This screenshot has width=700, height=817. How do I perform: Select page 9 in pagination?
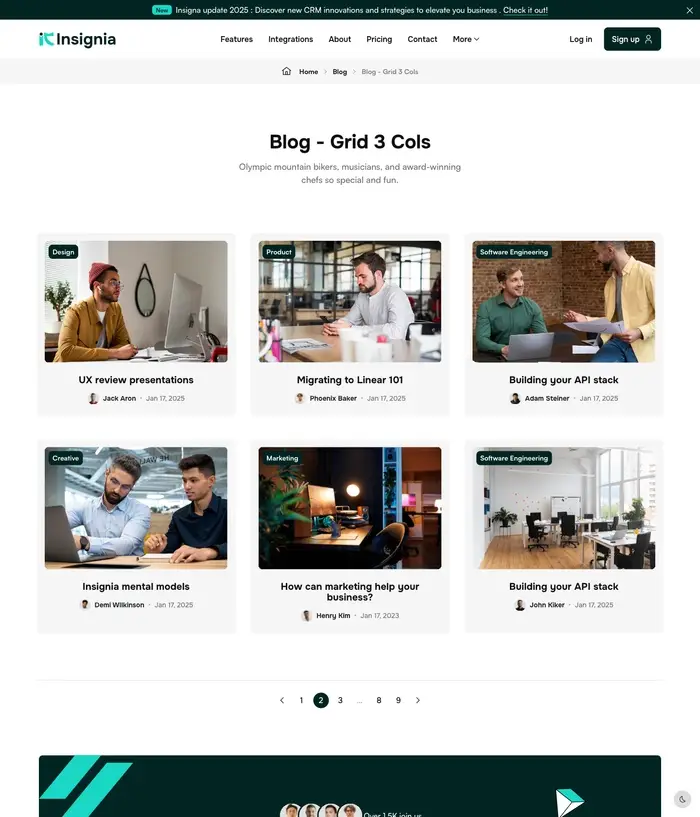(x=398, y=700)
